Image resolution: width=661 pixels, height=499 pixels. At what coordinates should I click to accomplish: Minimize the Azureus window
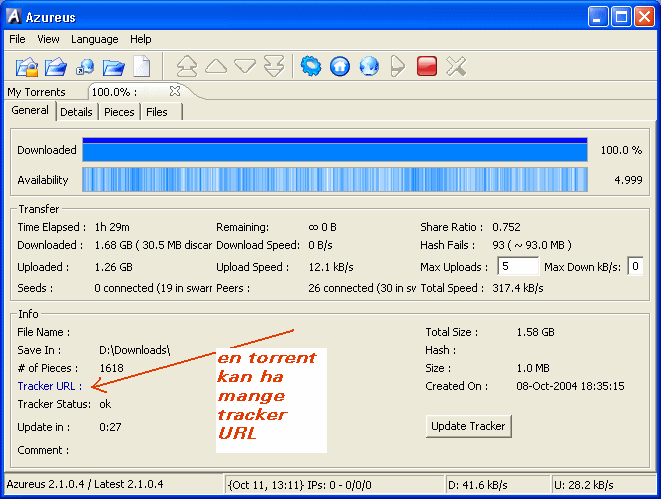pyautogui.click(x=598, y=17)
